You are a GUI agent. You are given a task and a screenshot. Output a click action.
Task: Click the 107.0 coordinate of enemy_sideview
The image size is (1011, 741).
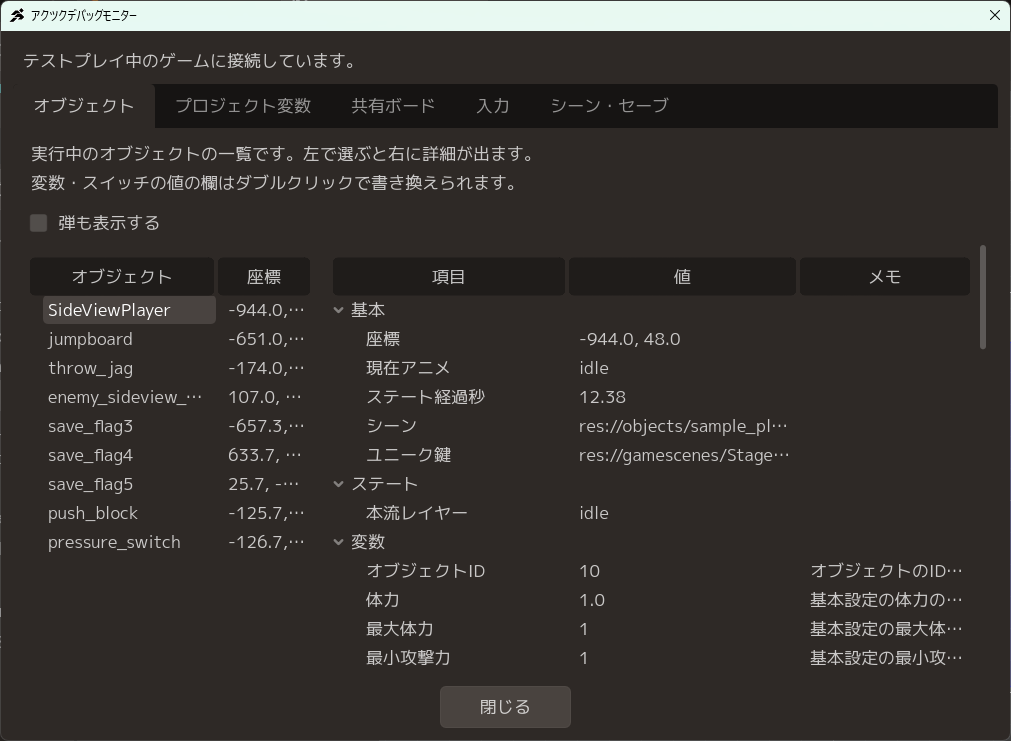click(x=264, y=397)
